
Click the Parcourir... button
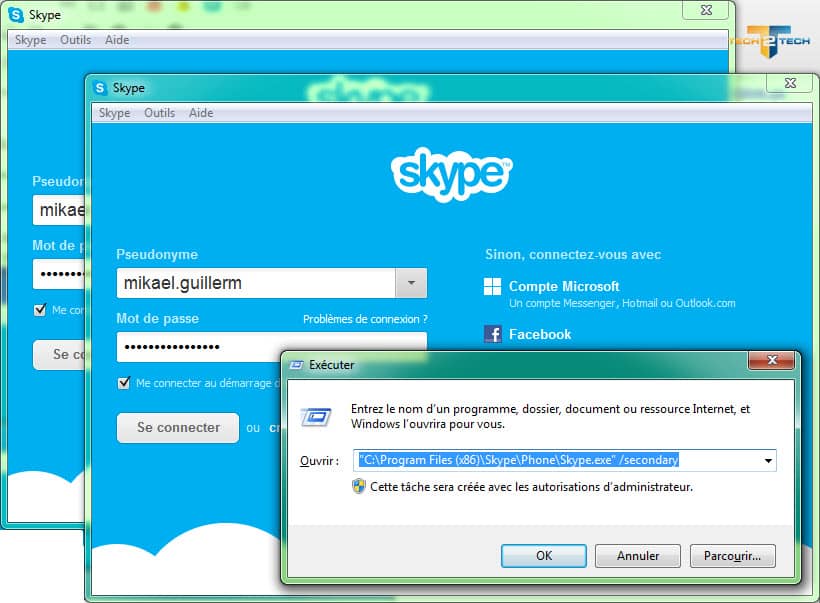pos(732,555)
